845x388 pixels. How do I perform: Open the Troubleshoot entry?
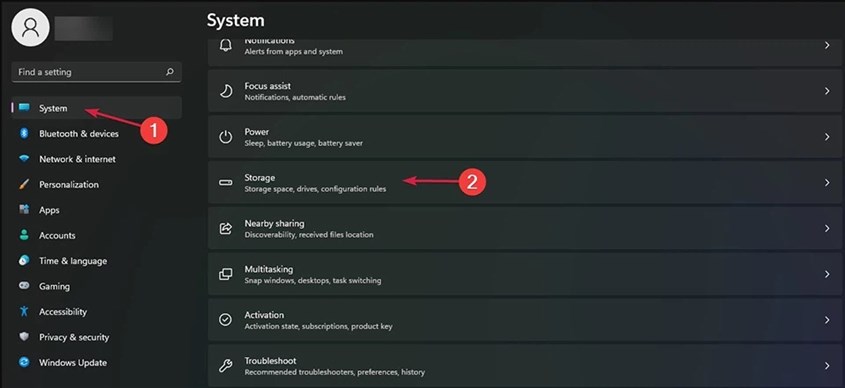(x=525, y=365)
